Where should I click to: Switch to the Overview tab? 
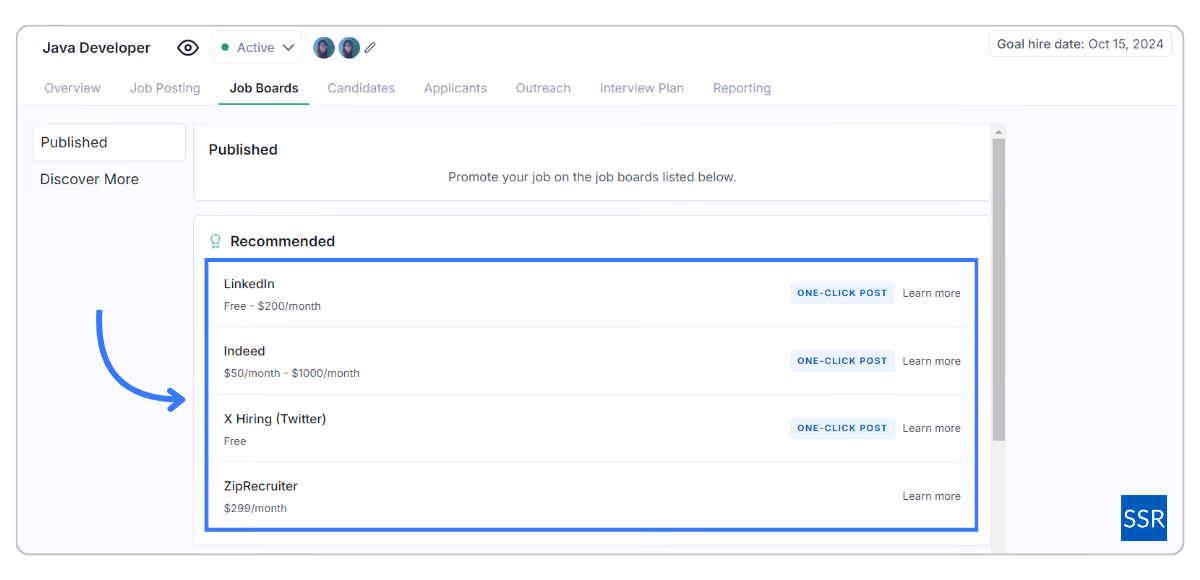point(72,88)
